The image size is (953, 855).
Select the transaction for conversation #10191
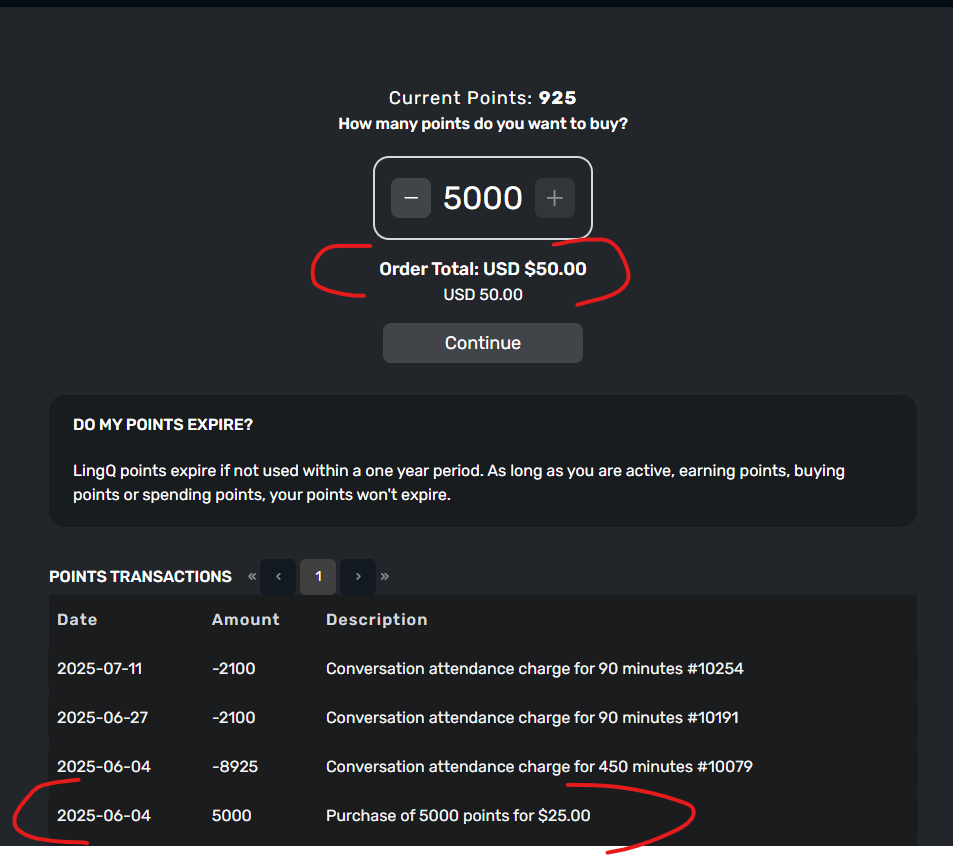483,718
